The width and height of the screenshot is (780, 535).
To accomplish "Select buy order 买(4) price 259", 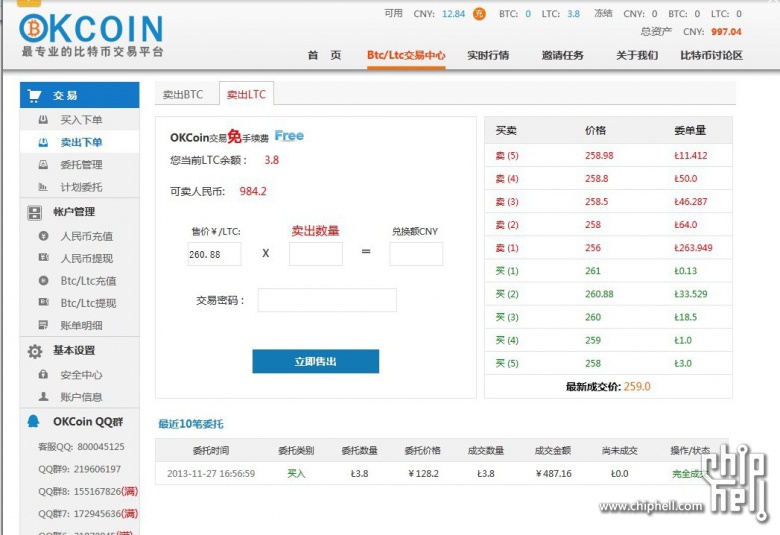I will [x=608, y=340].
